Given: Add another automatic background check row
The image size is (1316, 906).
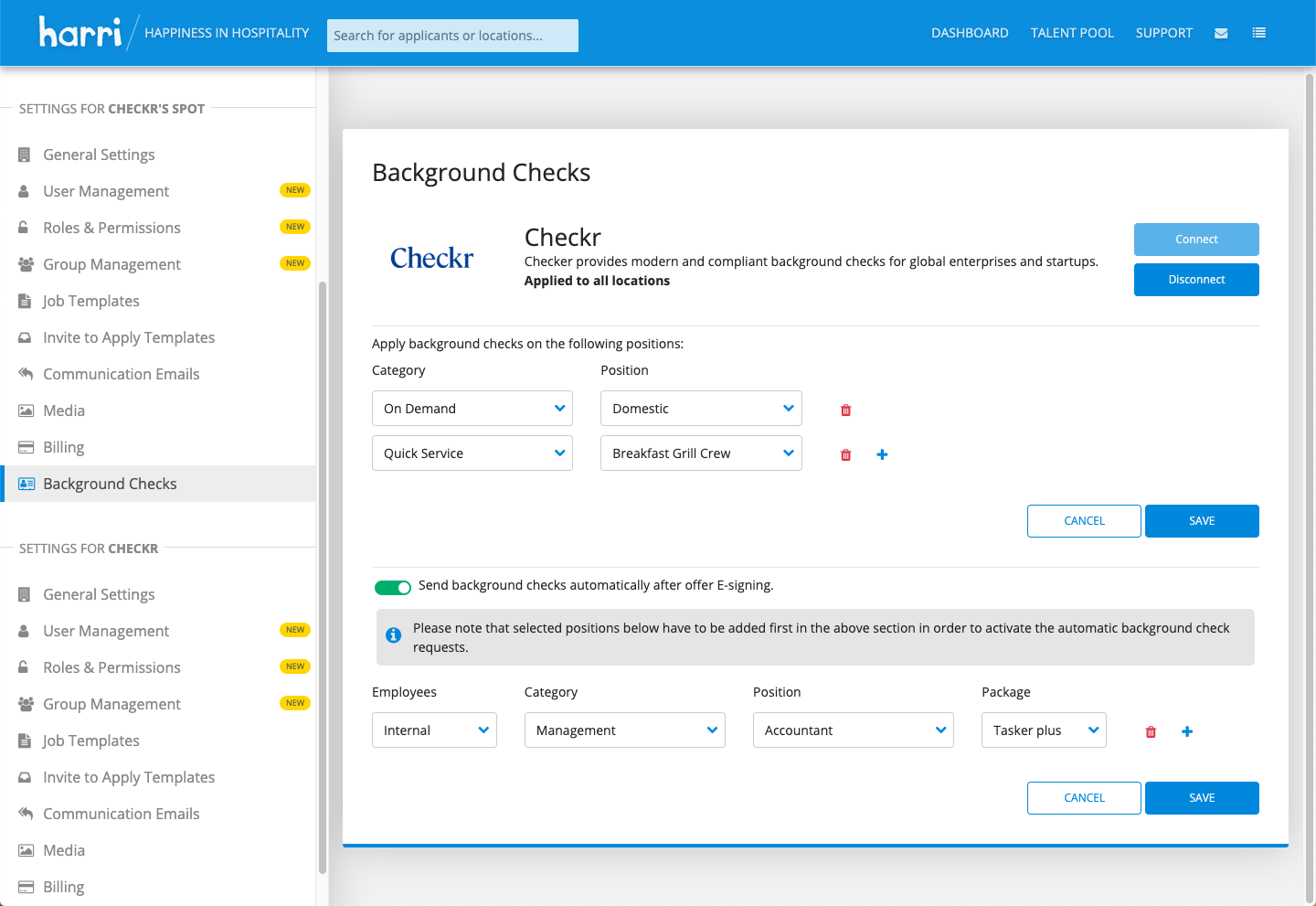Looking at the screenshot, I should point(1187,731).
